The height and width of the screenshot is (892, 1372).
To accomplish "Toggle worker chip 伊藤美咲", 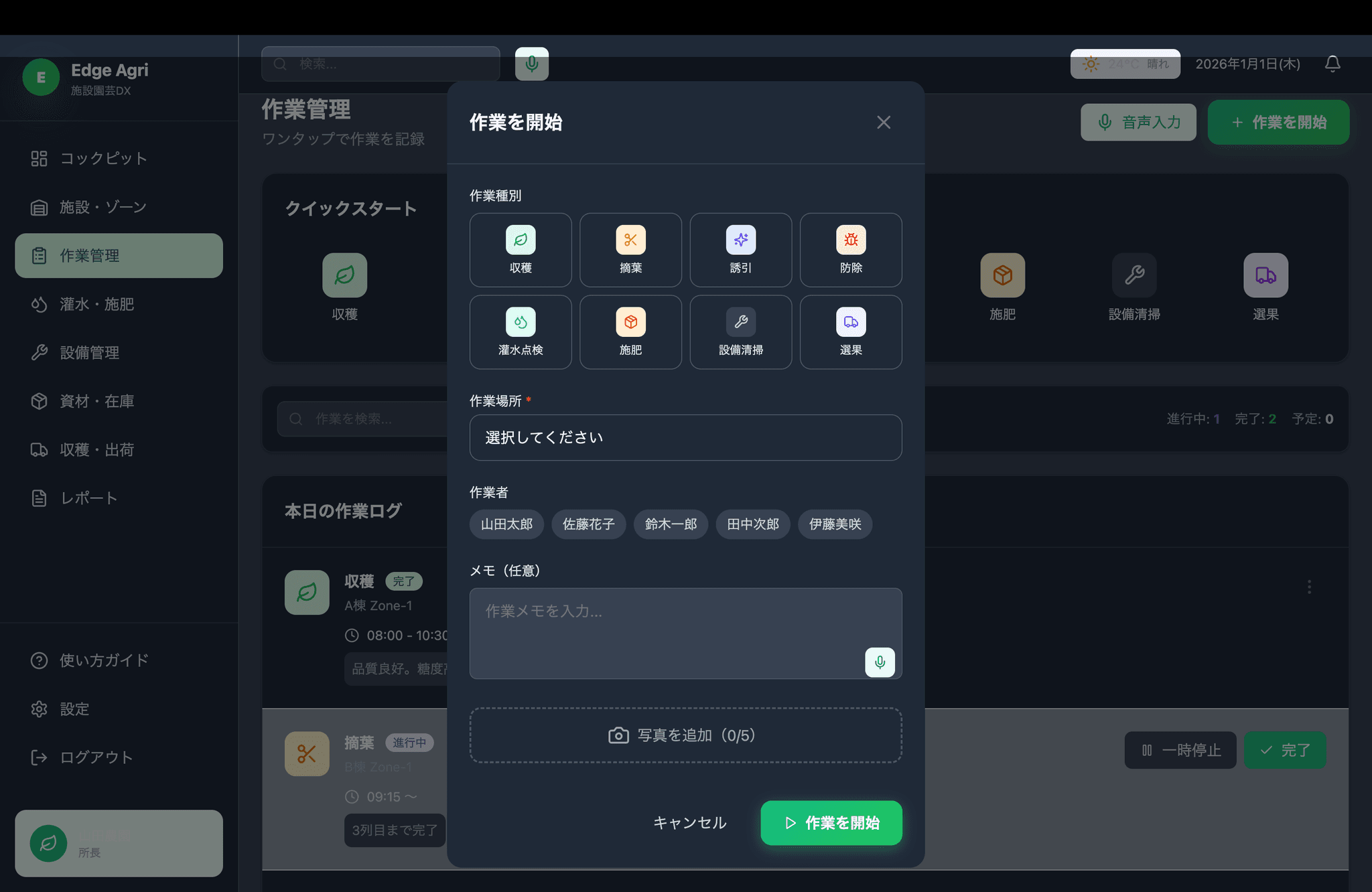I will point(835,524).
